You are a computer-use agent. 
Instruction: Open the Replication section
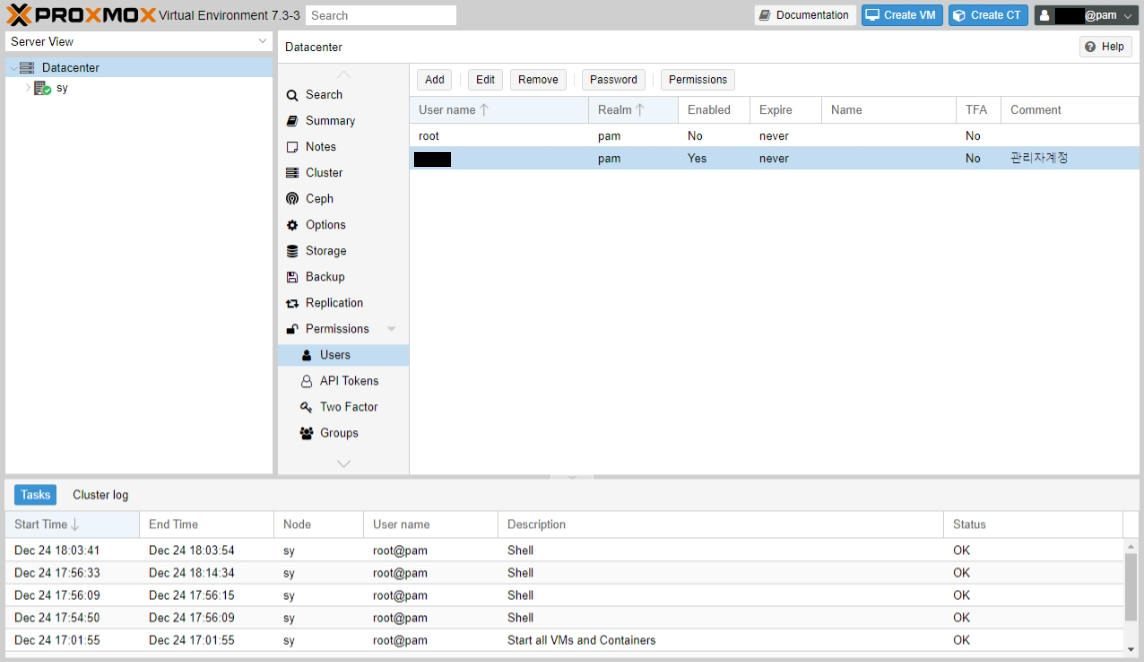tap(343, 303)
